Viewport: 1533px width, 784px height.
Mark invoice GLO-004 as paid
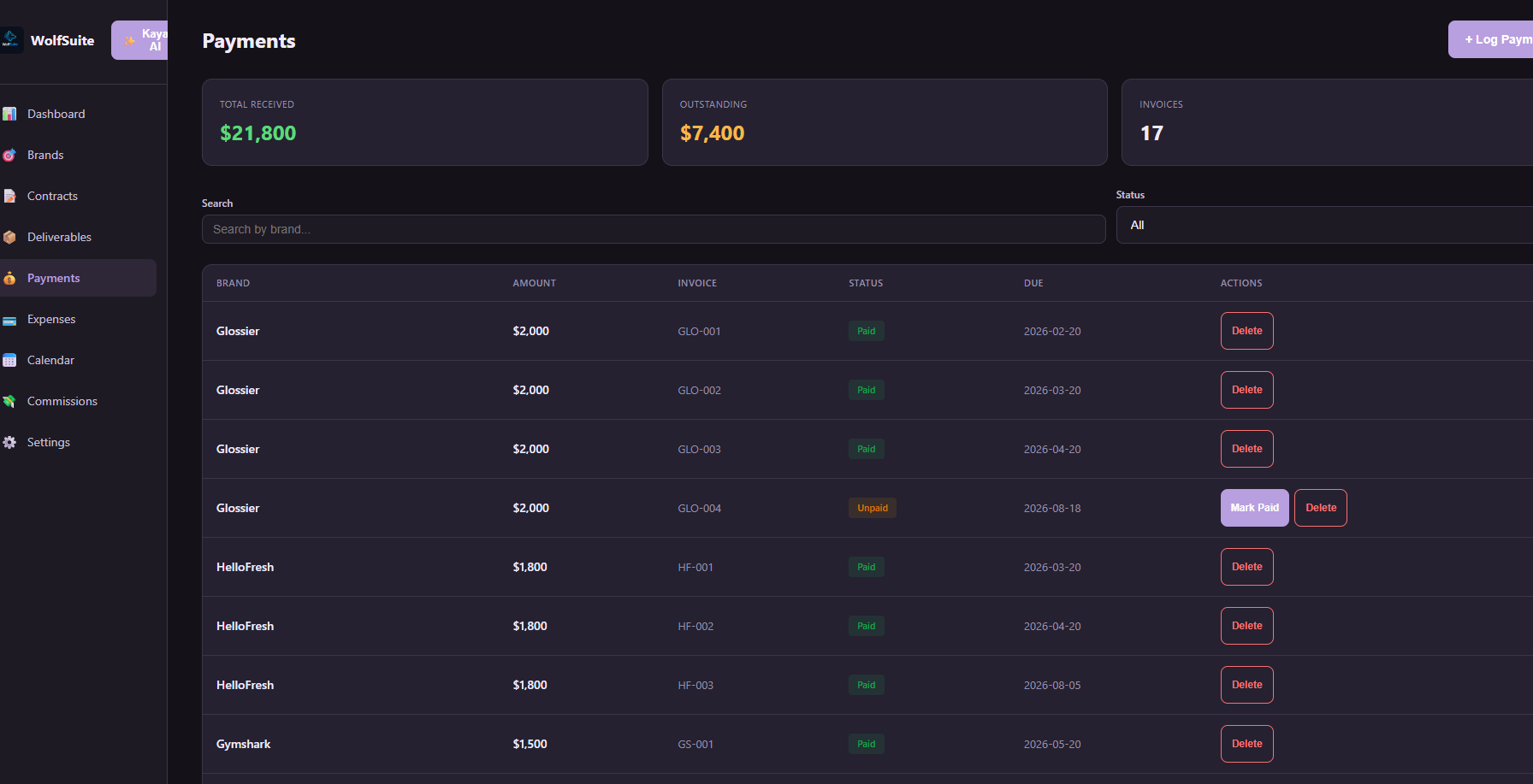click(1254, 508)
